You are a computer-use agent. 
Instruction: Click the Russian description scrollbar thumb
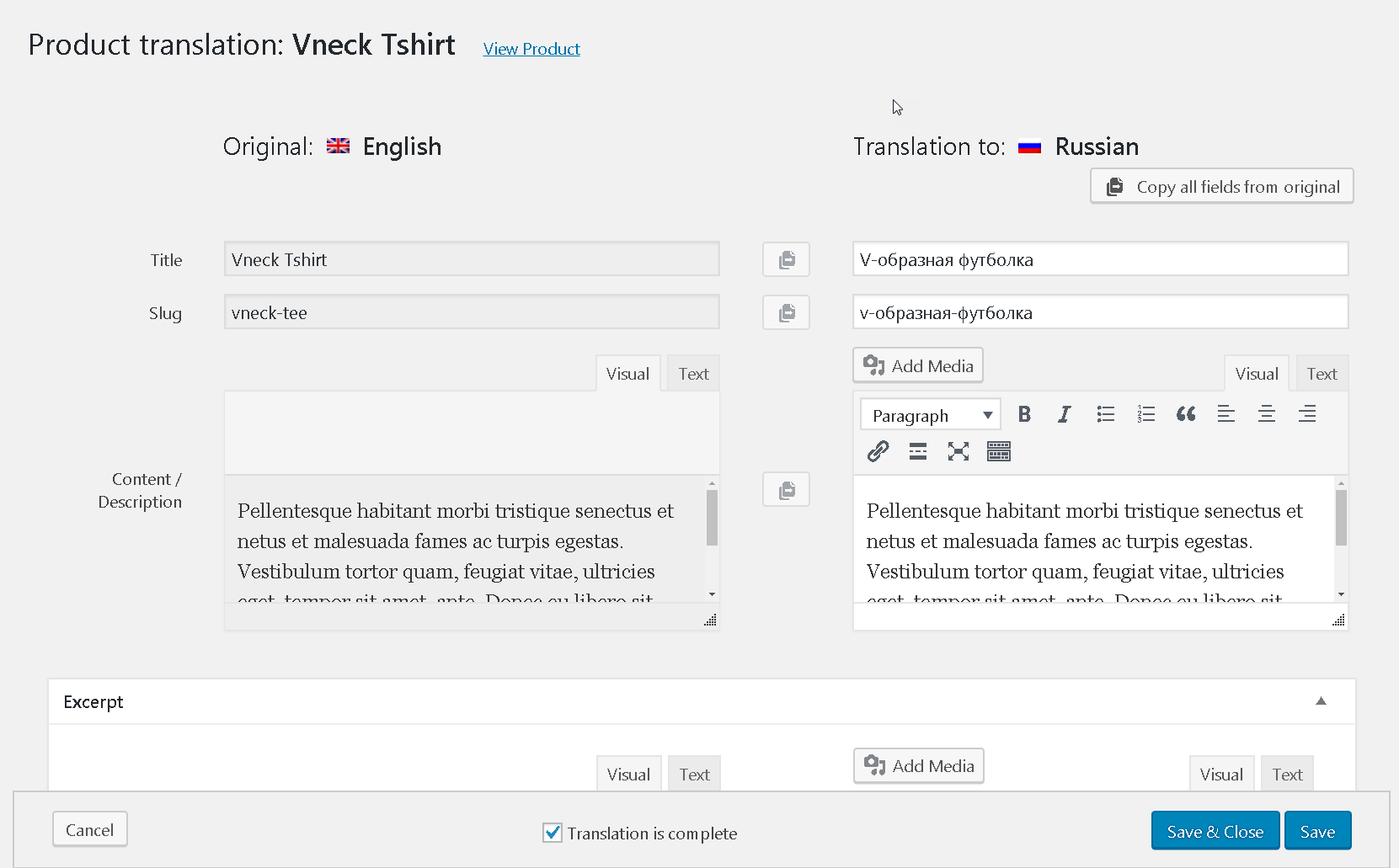(1341, 518)
